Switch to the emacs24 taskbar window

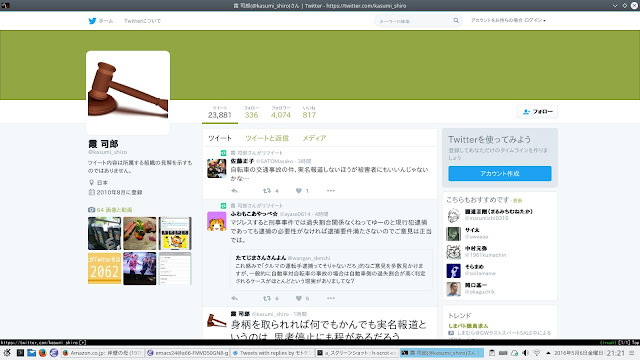188,353
